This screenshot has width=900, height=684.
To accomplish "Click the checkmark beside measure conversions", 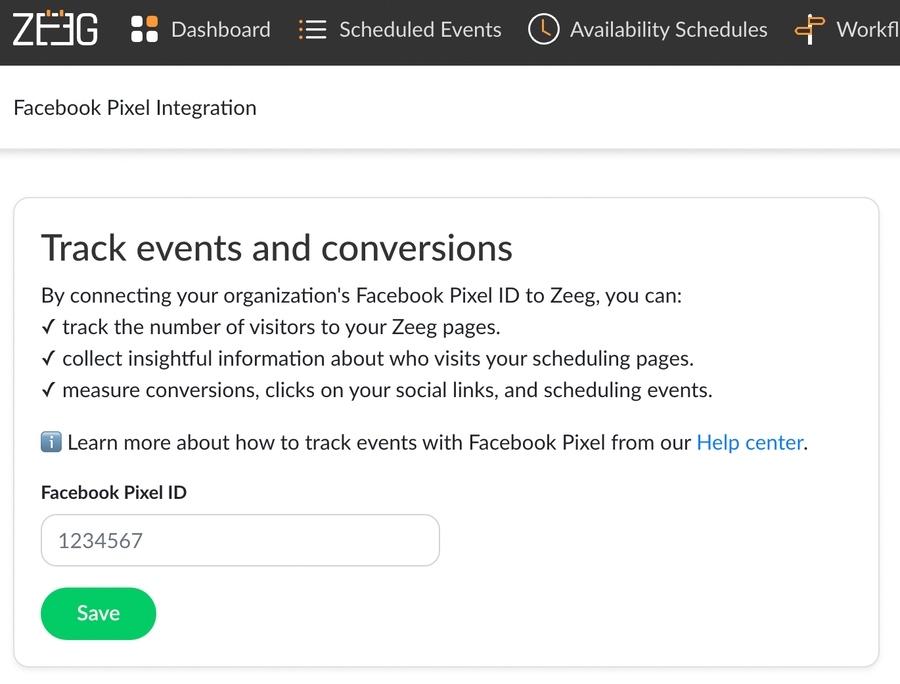I will click(48, 391).
